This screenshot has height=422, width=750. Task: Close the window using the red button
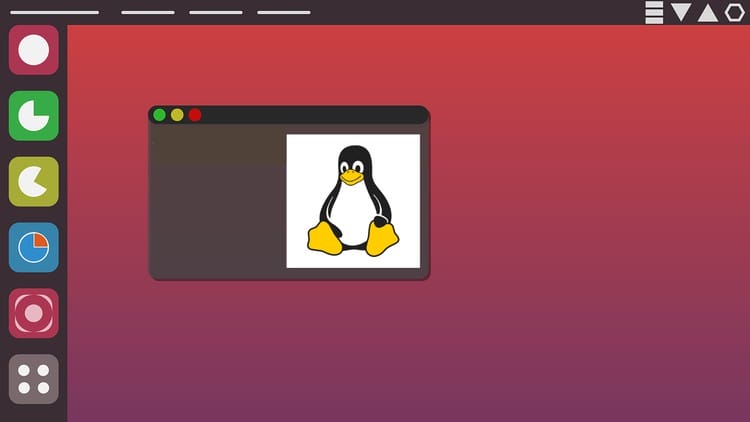pyautogui.click(x=195, y=115)
